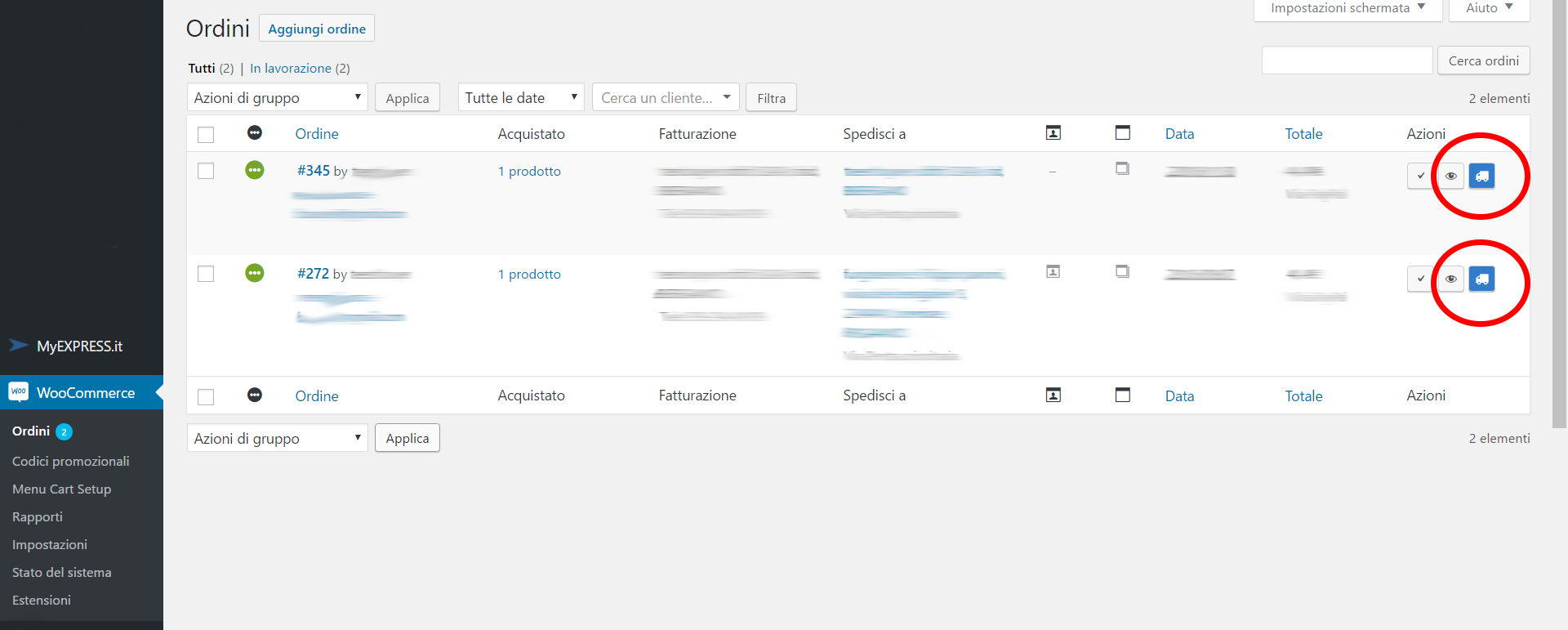Open Estensioni in the sidebar
Screen dimensions: 1568x630
42,600
